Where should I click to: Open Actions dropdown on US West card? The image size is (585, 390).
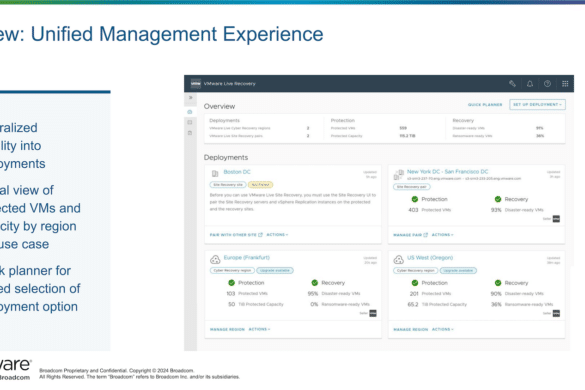(443, 329)
